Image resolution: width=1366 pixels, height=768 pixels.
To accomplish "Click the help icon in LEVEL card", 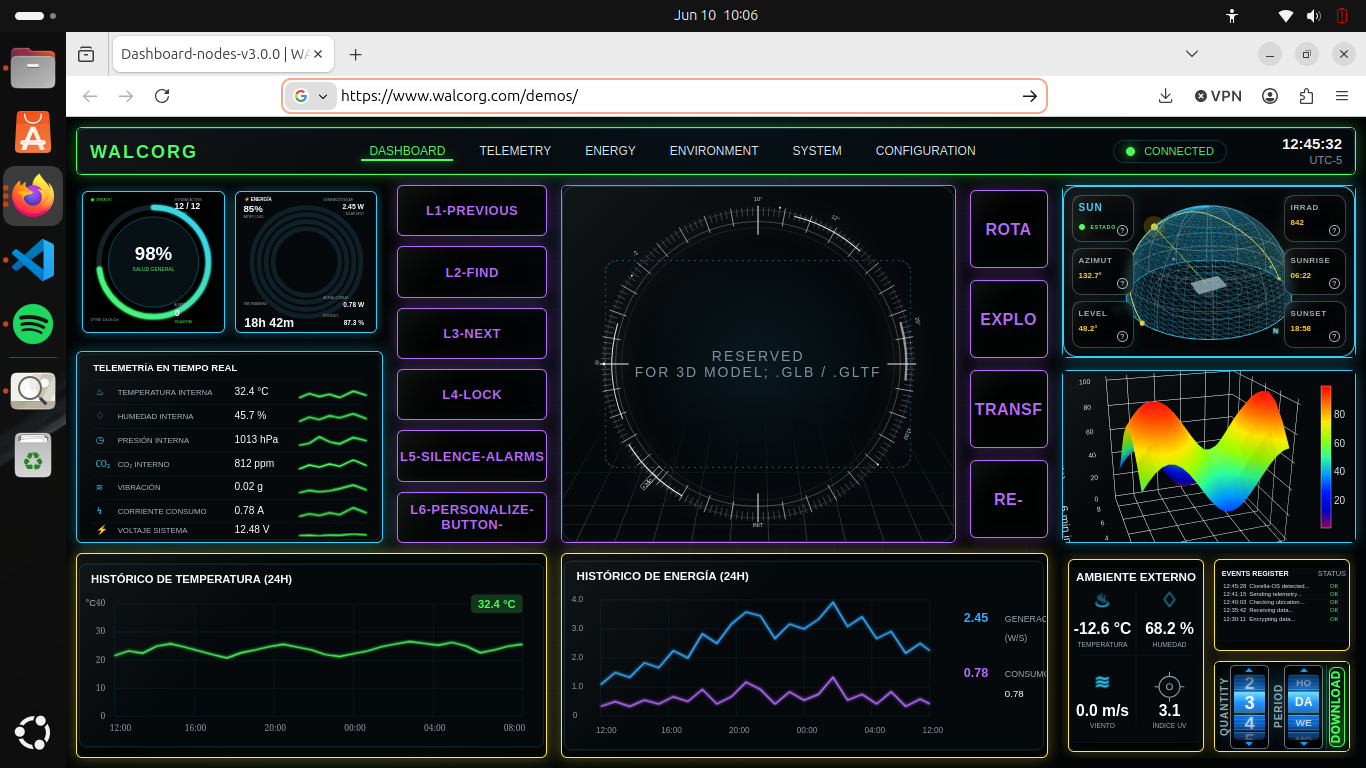I will pos(1122,337).
